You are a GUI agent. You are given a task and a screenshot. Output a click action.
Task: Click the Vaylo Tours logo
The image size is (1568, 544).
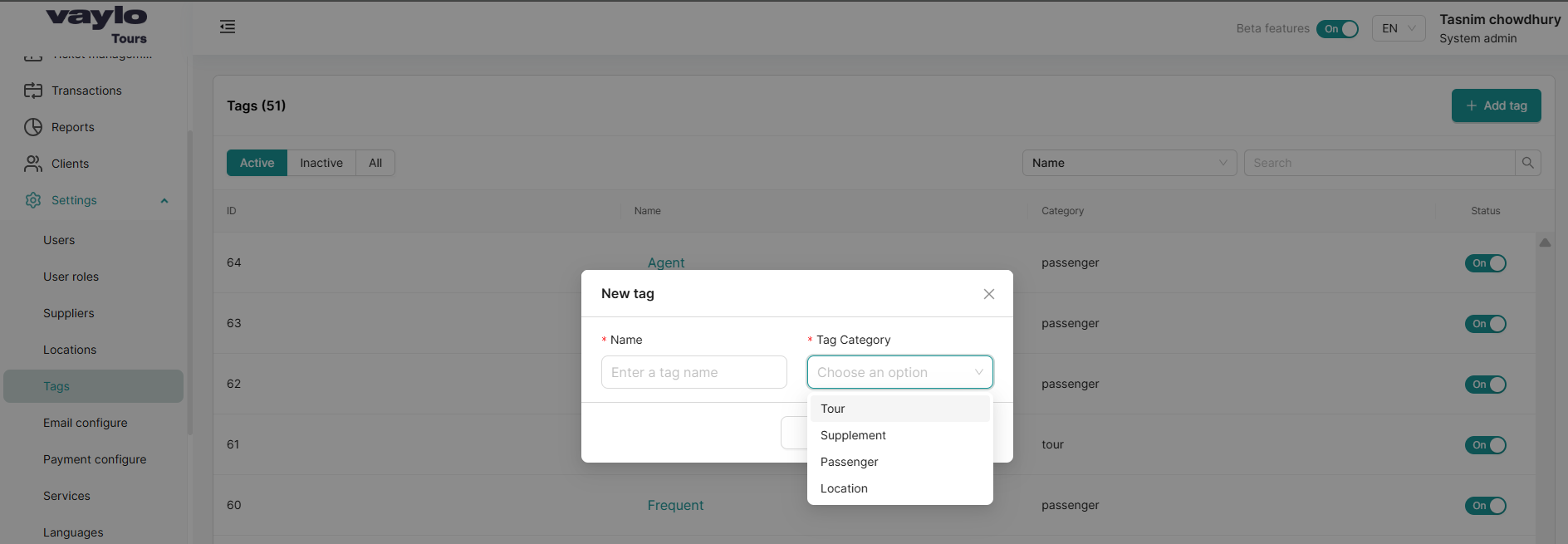tap(97, 25)
